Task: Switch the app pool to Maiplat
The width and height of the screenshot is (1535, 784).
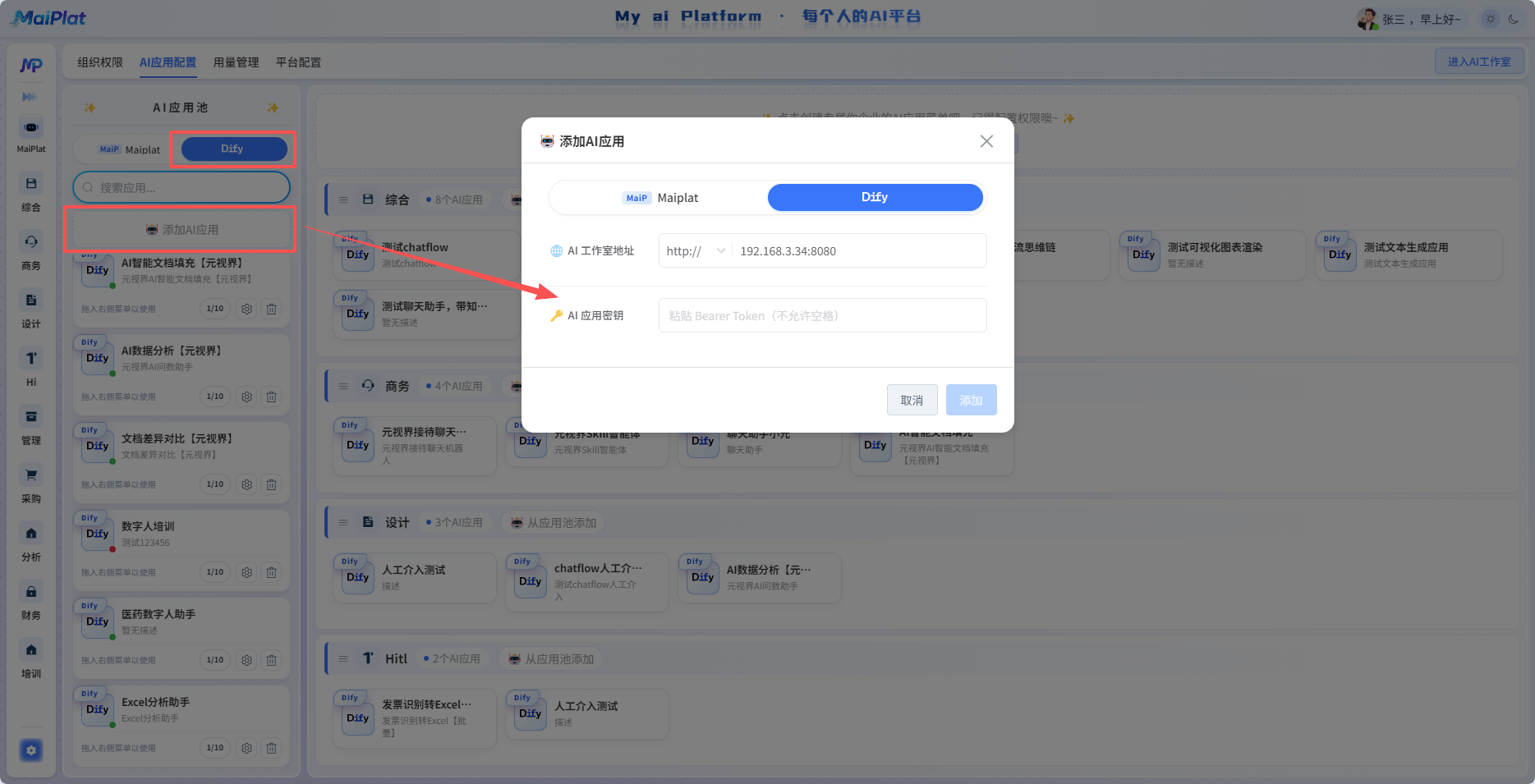Action: tap(129, 149)
